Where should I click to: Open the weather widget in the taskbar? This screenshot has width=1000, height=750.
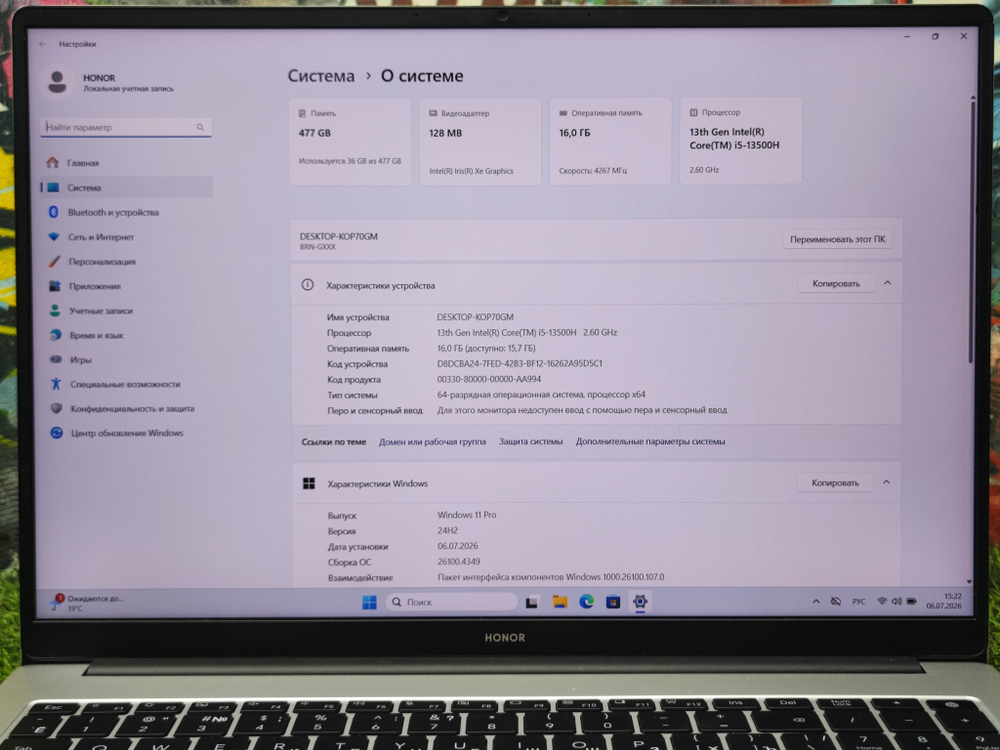[89, 603]
